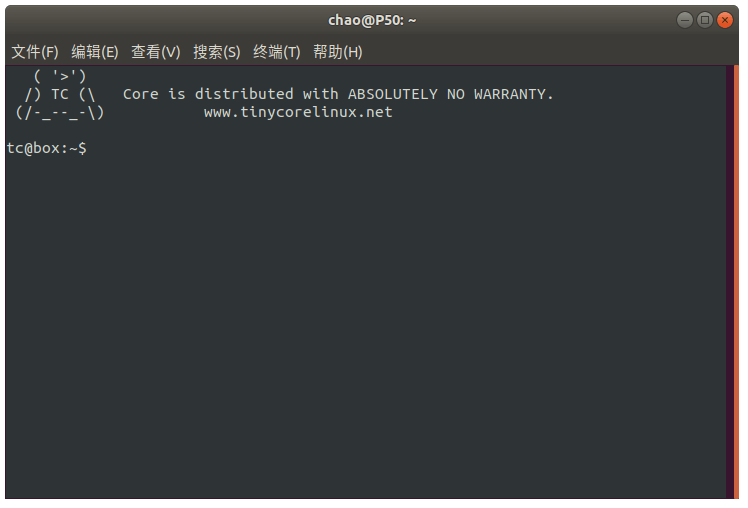Click the word ABSOLUTELY in terminal output
Image resolution: width=748 pixels, height=508 pixels.
pyautogui.click(x=393, y=94)
